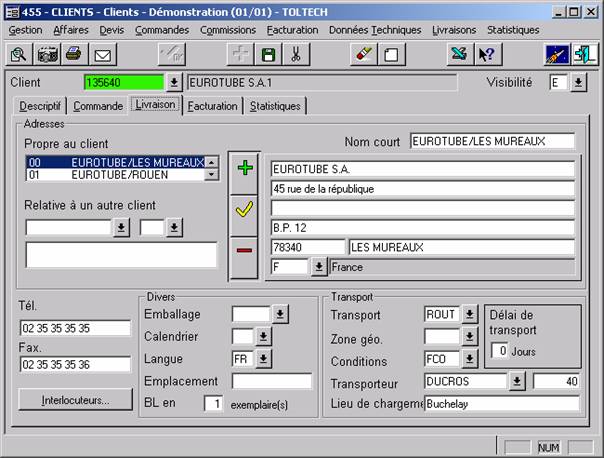The width and height of the screenshot is (604, 458).
Task: Click the address list scroll up arrow
Action: (211, 162)
